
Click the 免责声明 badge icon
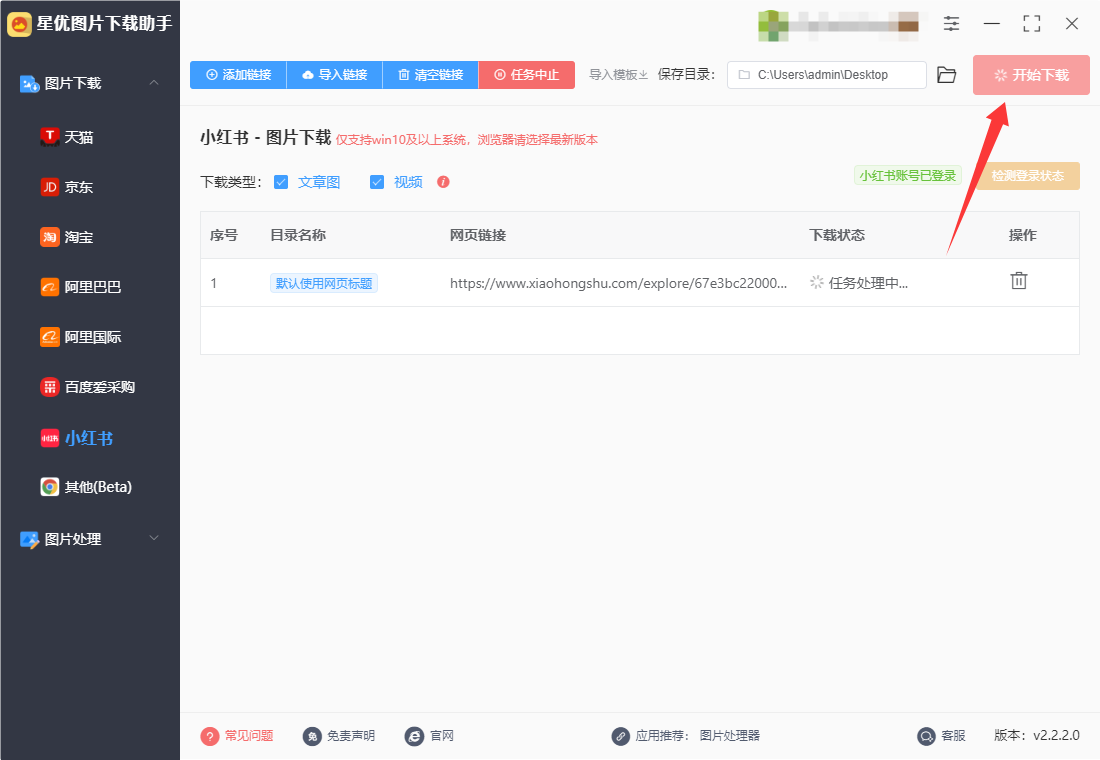pos(312,736)
